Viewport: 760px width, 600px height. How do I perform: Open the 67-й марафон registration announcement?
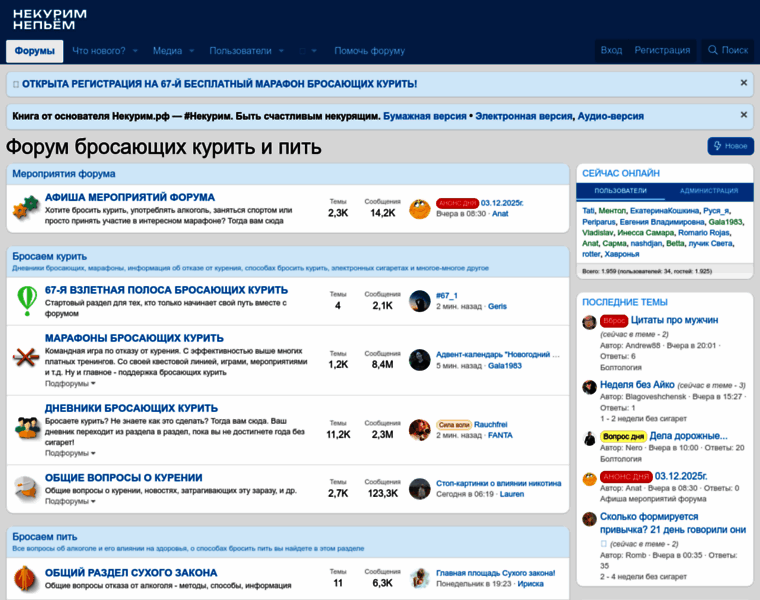pyautogui.click(x=220, y=84)
